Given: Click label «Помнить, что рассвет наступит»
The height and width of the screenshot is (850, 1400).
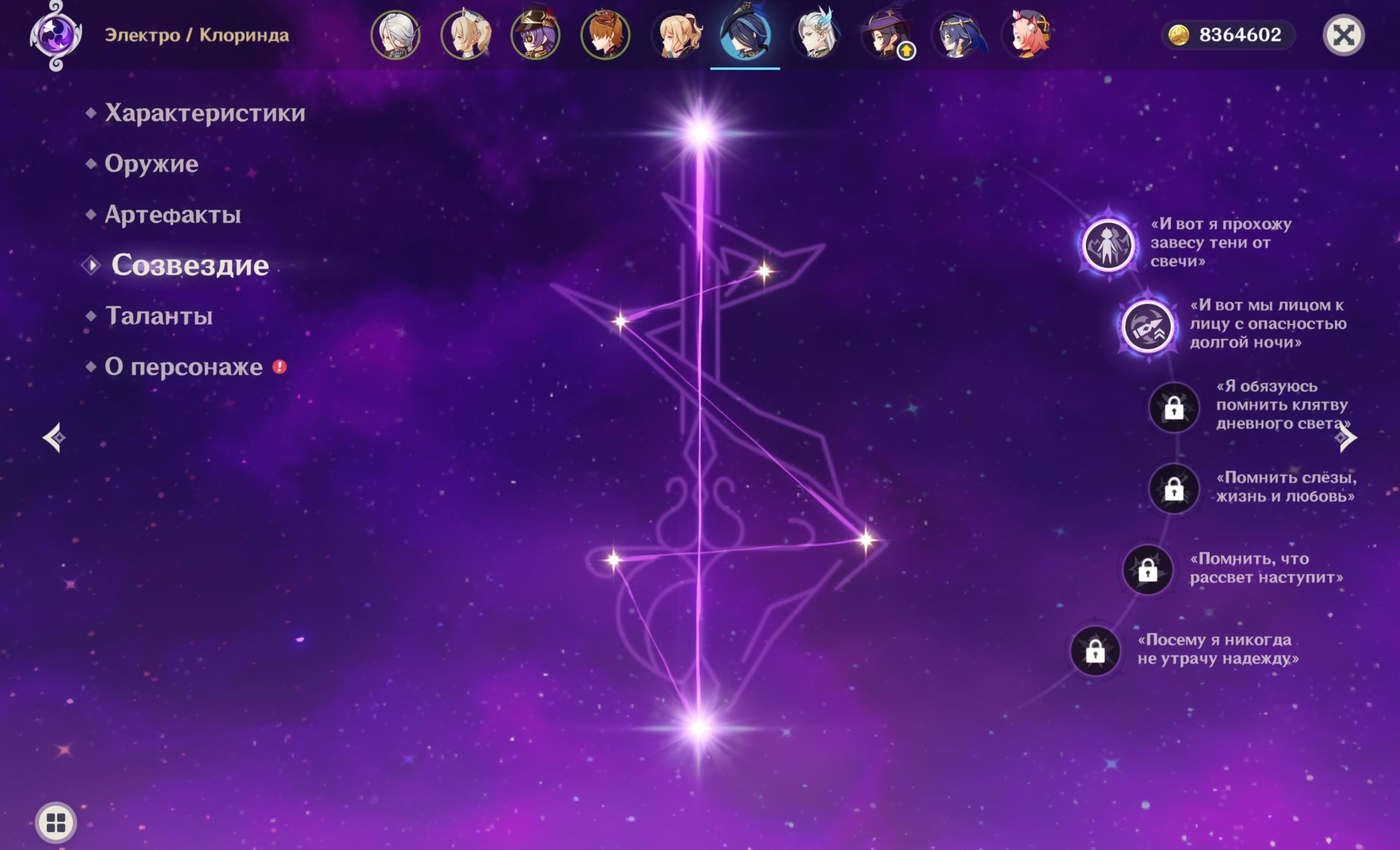Looking at the screenshot, I should click(x=1266, y=567).
